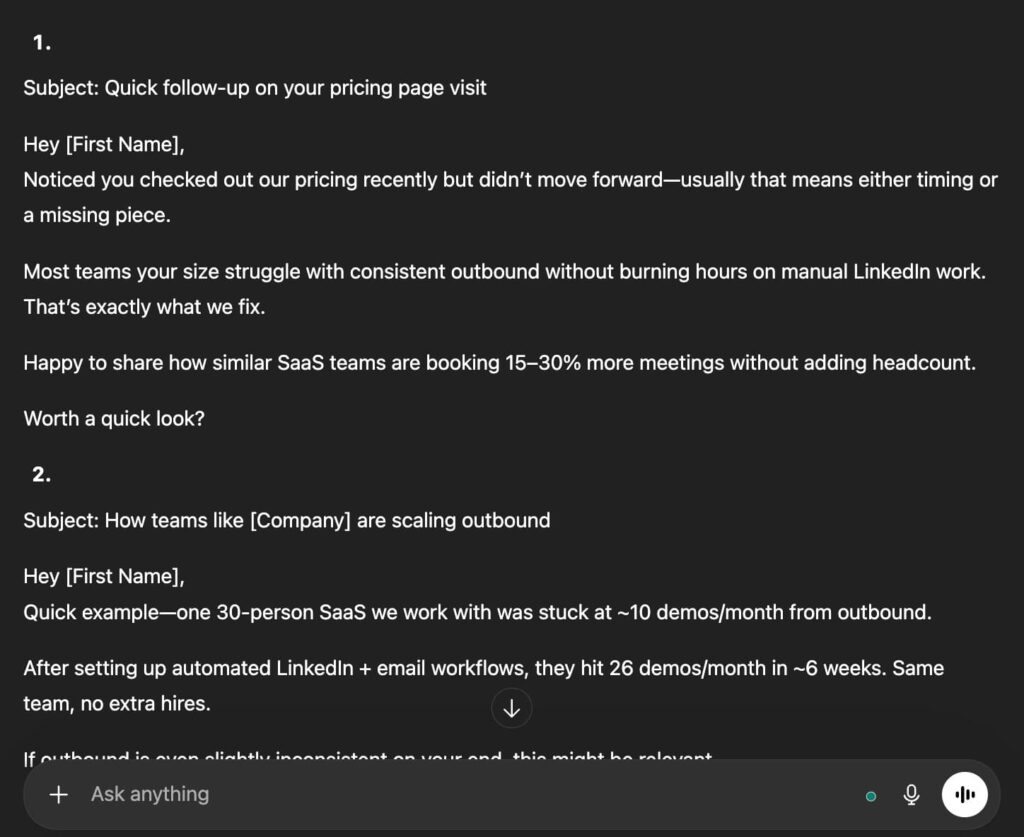This screenshot has height=837, width=1024.
Task: Select the heading numbered 2
Action: tap(40, 475)
